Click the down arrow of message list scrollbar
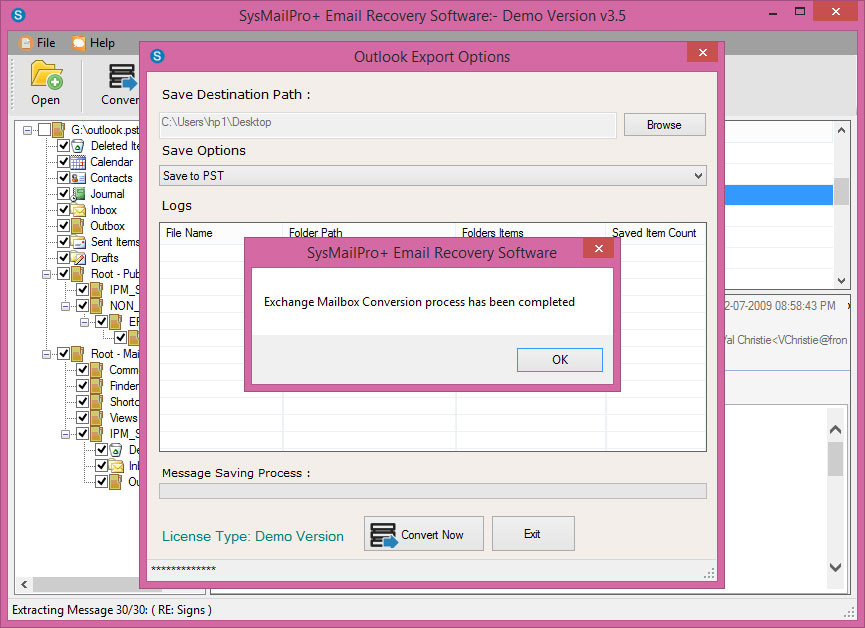Viewport: 865px width, 628px height. point(841,280)
